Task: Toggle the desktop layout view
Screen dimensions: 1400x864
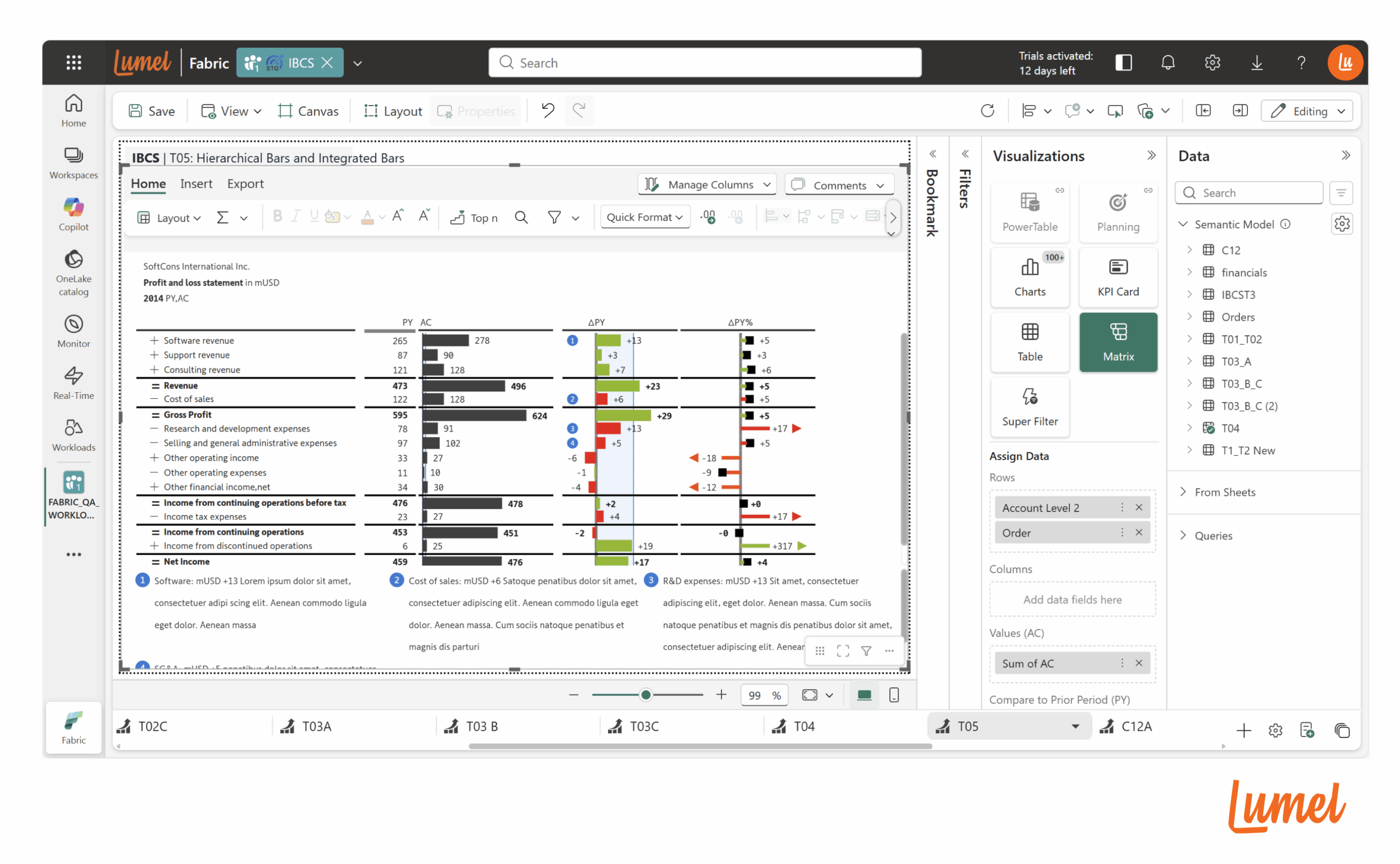Action: (x=864, y=694)
